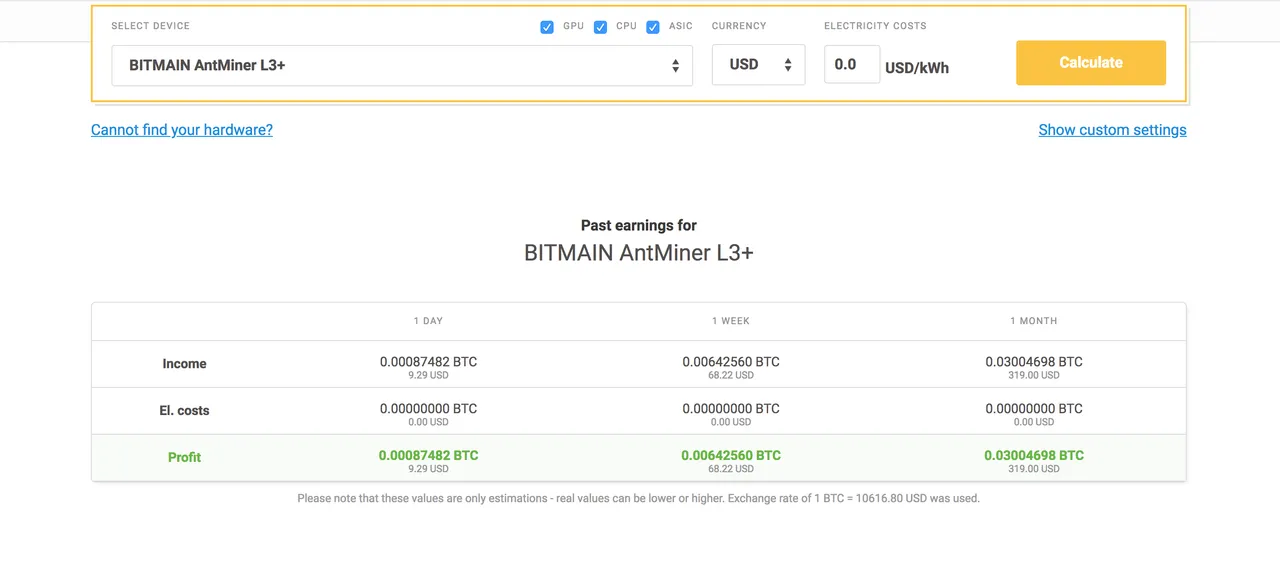
Task: Click the ELECTRICITY COSTS label
Action: [x=875, y=26]
